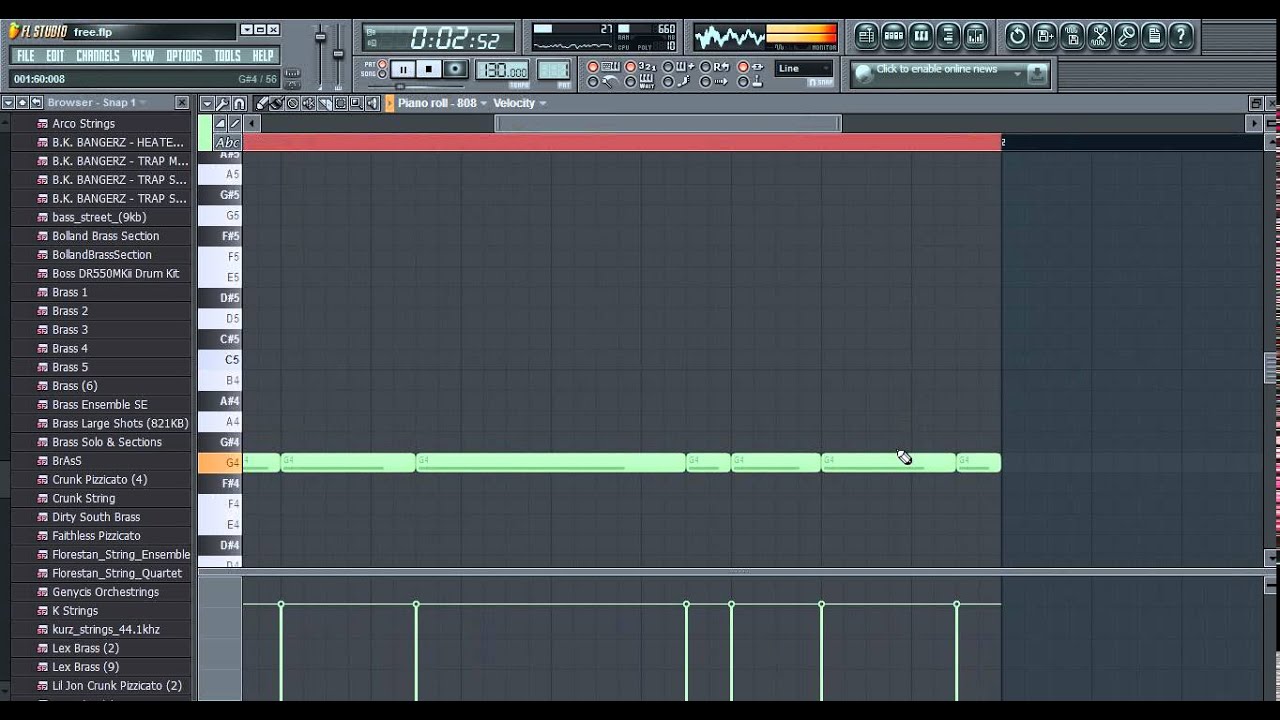The width and height of the screenshot is (1280, 720).
Task: Open the help question mark icon
Action: [1180, 37]
